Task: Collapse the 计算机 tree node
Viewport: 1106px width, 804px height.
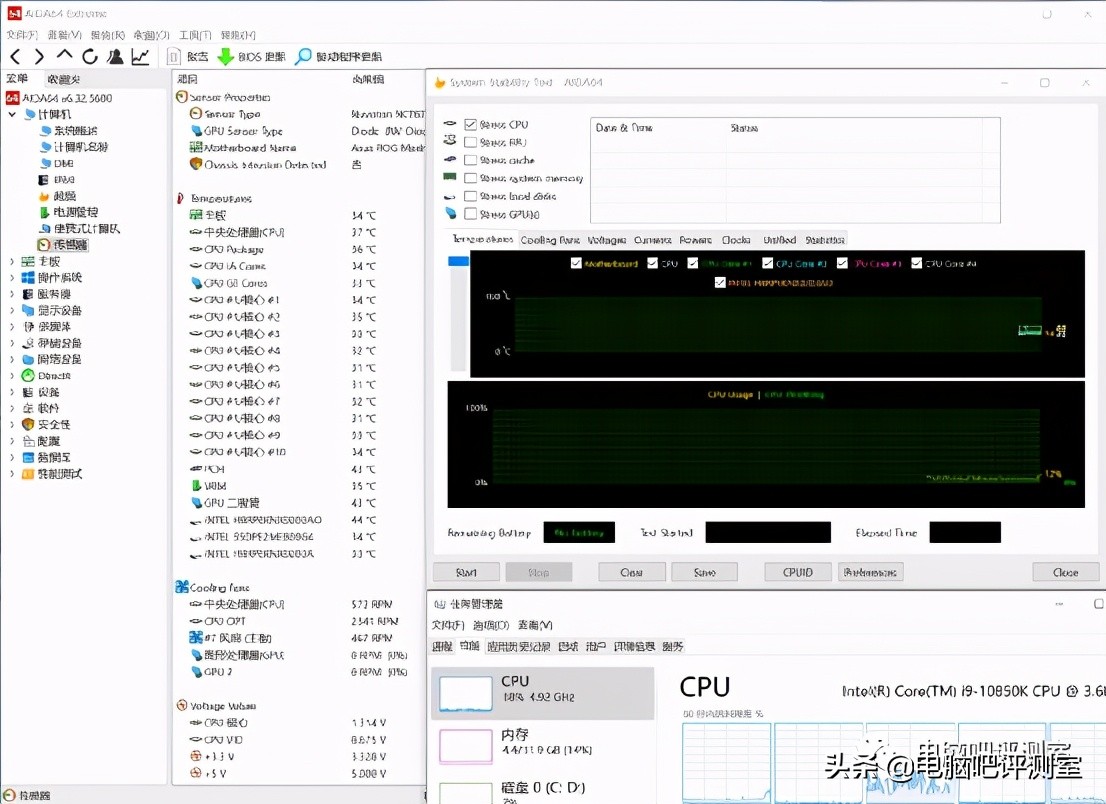Action: pos(12,115)
